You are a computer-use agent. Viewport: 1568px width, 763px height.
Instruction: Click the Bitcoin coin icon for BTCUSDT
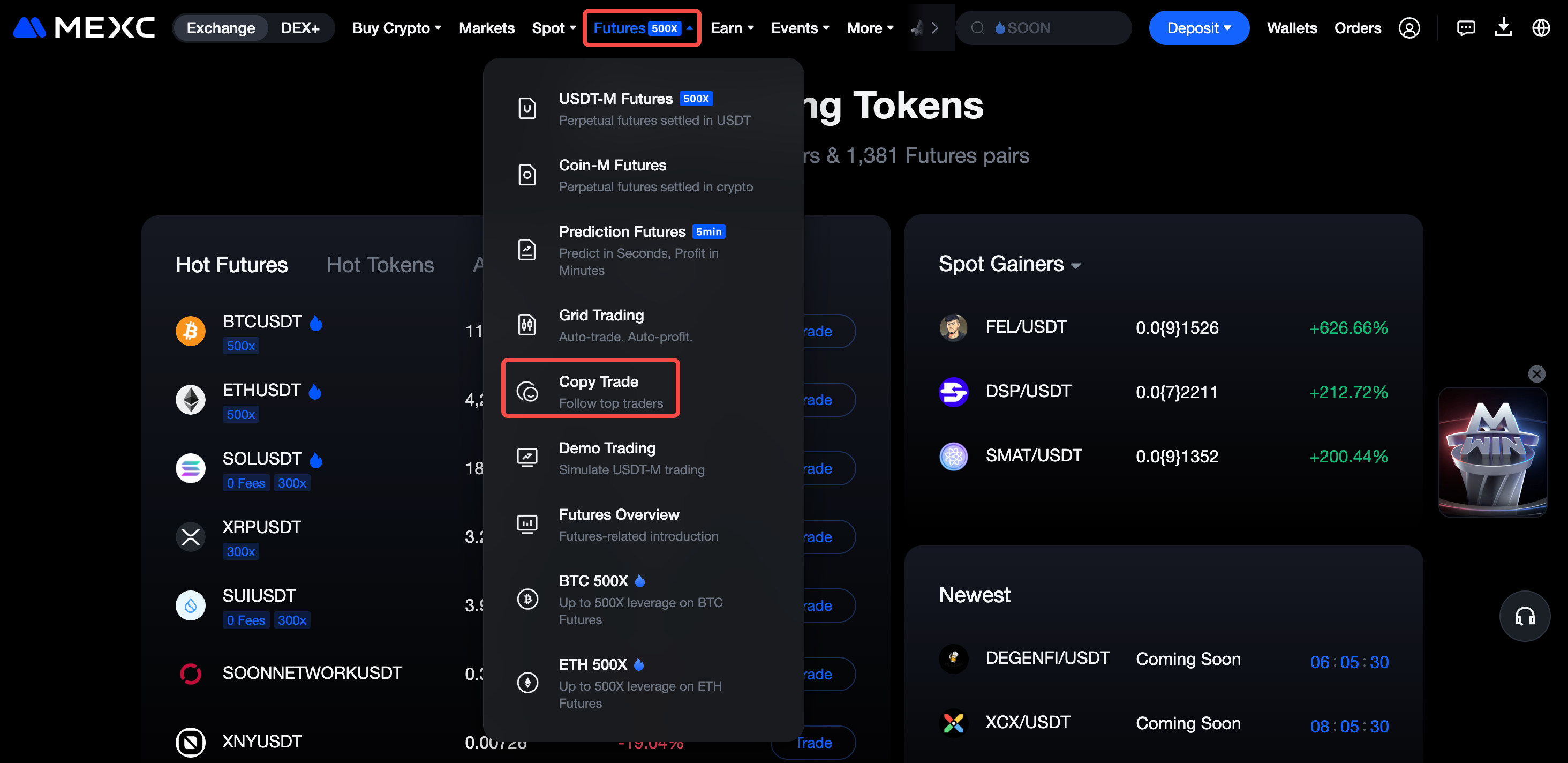click(191, 331)
